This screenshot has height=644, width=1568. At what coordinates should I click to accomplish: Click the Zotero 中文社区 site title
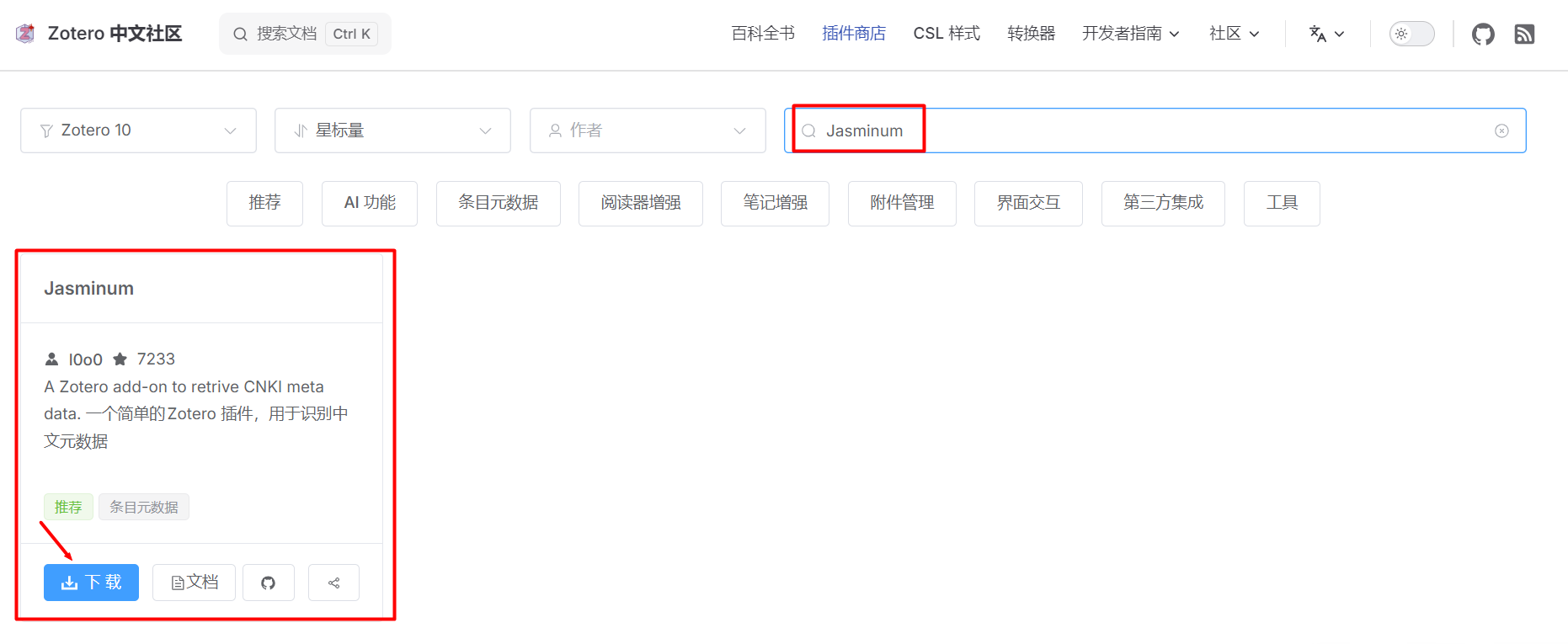115,34
